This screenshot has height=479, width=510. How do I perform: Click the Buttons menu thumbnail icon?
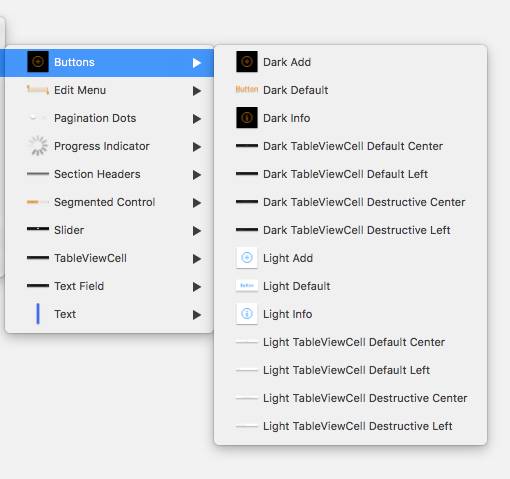click(38, 62)
